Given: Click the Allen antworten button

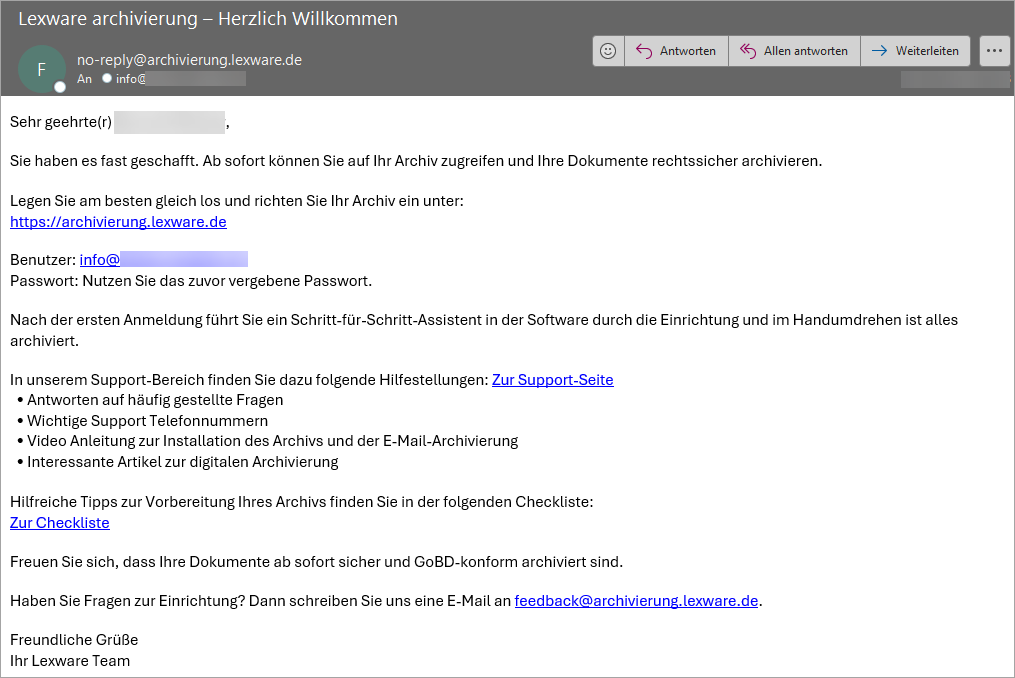Looking at the screenshot, I should 794,51.
